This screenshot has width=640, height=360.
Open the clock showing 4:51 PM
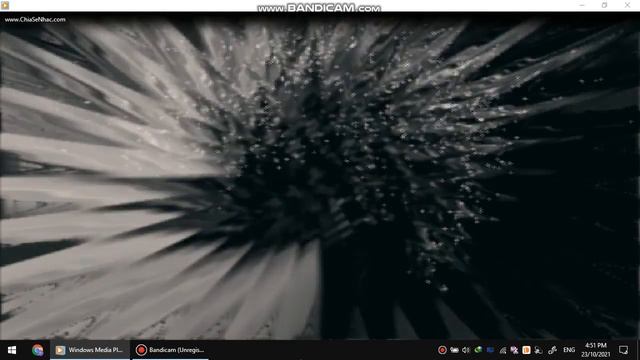[596, 350]
